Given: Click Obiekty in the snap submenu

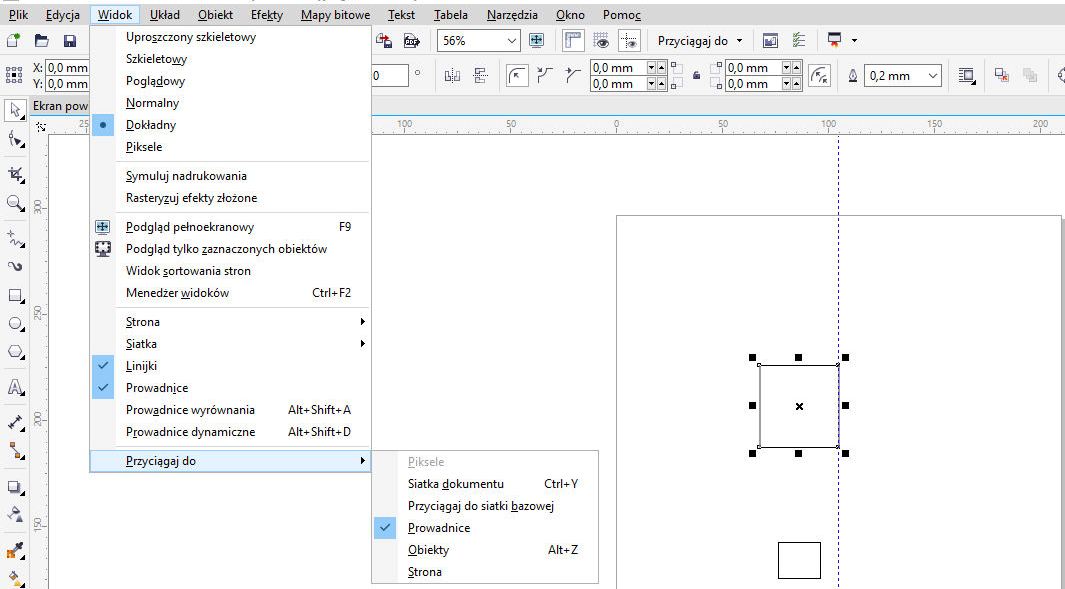Looking at the screenshot, I should click(x=428, y=550).
